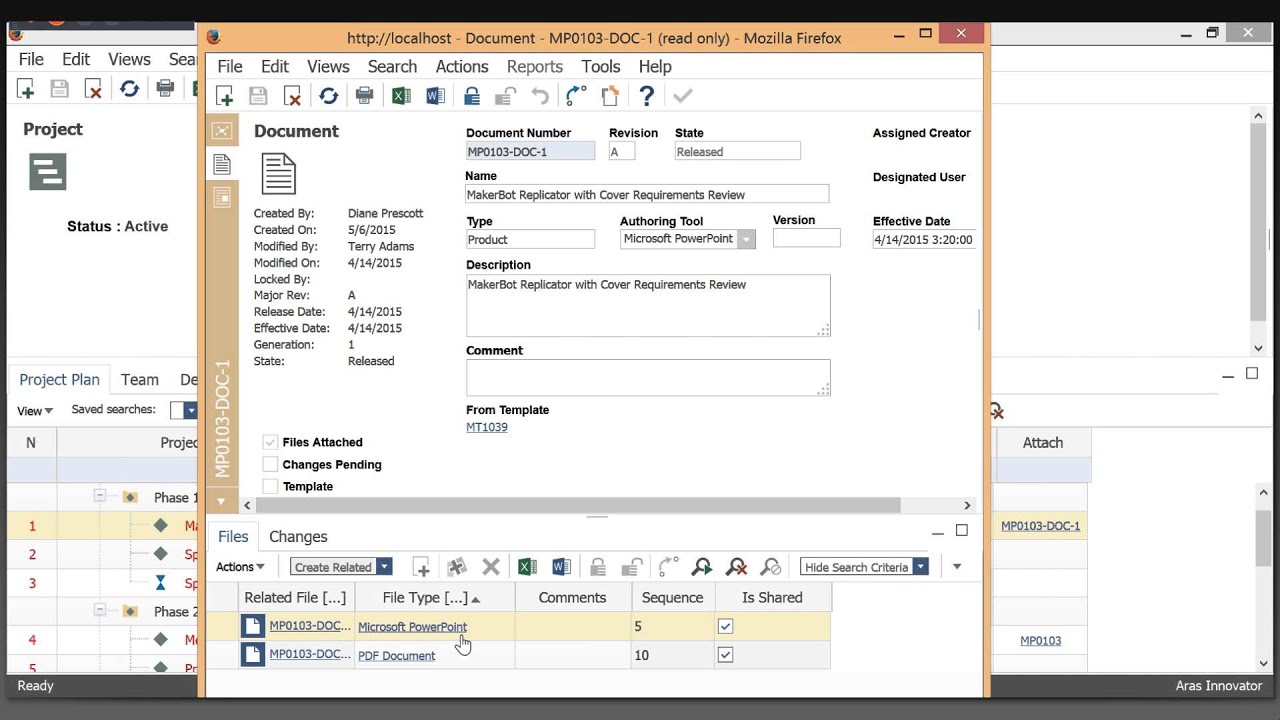The image size is (1280, 720).
Task: Open the PowerPoint row's file icon
Action: [253, 627]
